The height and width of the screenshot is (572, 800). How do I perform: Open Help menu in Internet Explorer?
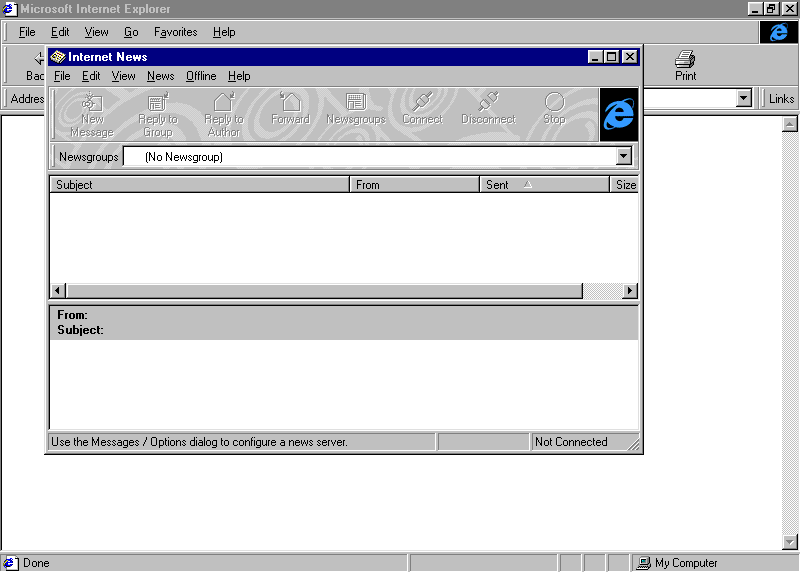[224, 32]
